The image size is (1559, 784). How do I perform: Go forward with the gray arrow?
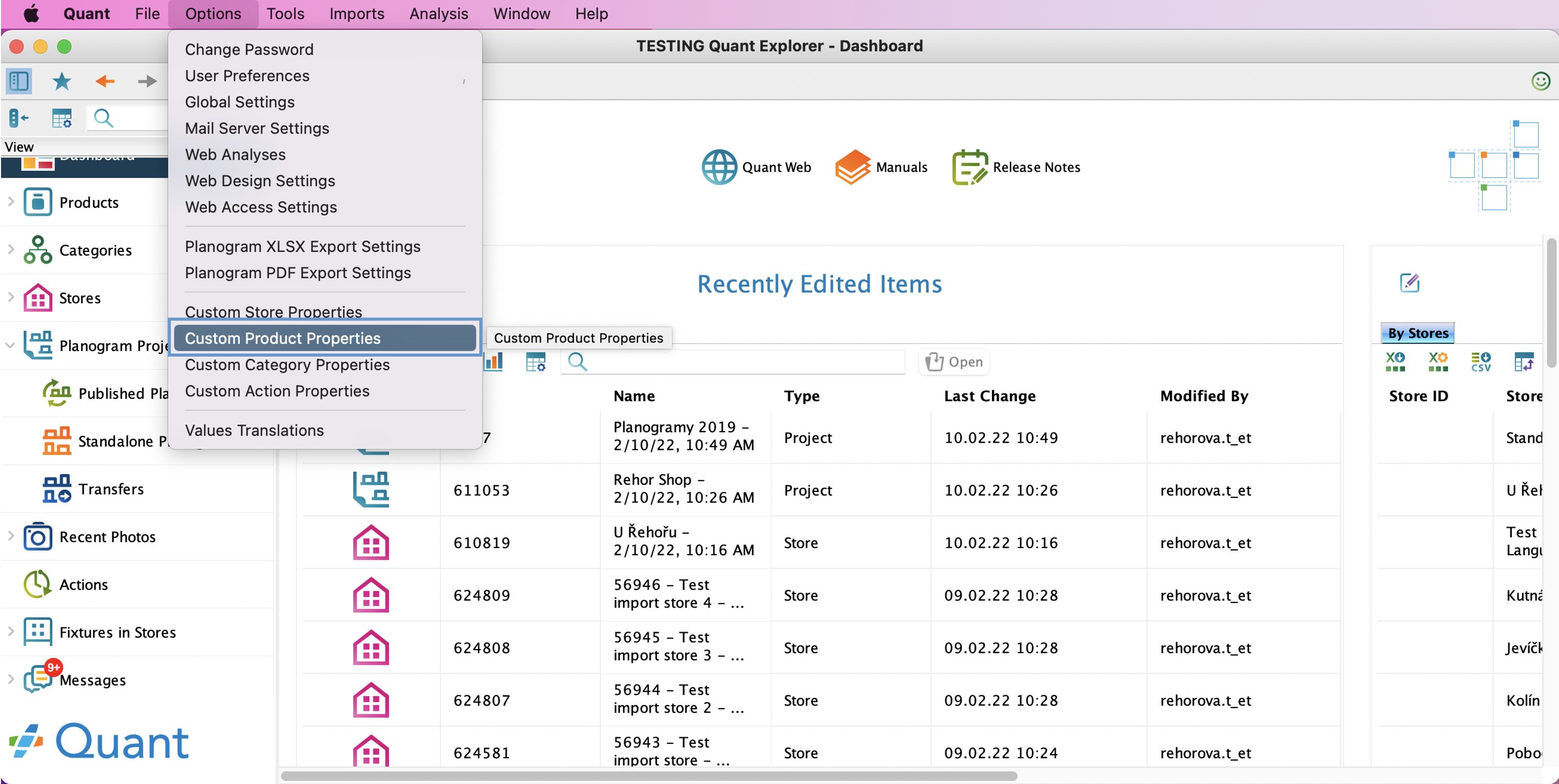147,81
